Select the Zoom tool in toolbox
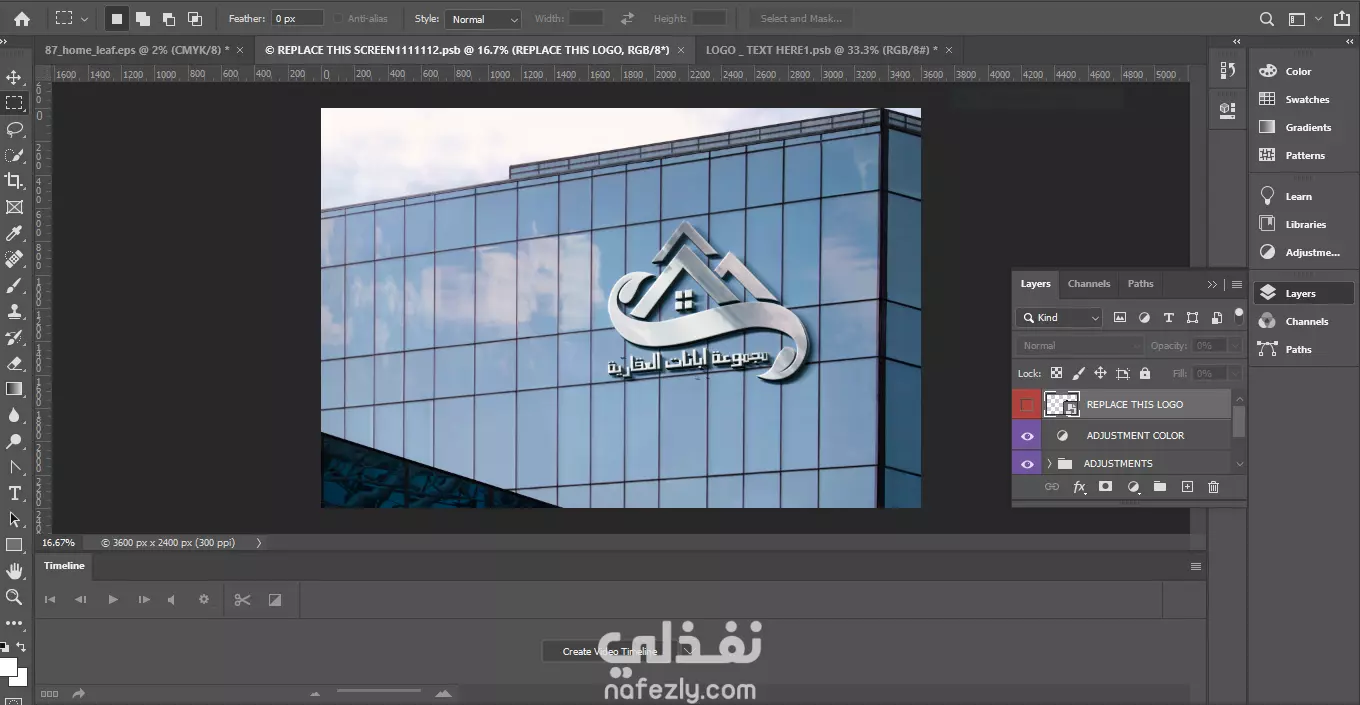This screenshot has height=705, width=1360. [x=14, y=597]
